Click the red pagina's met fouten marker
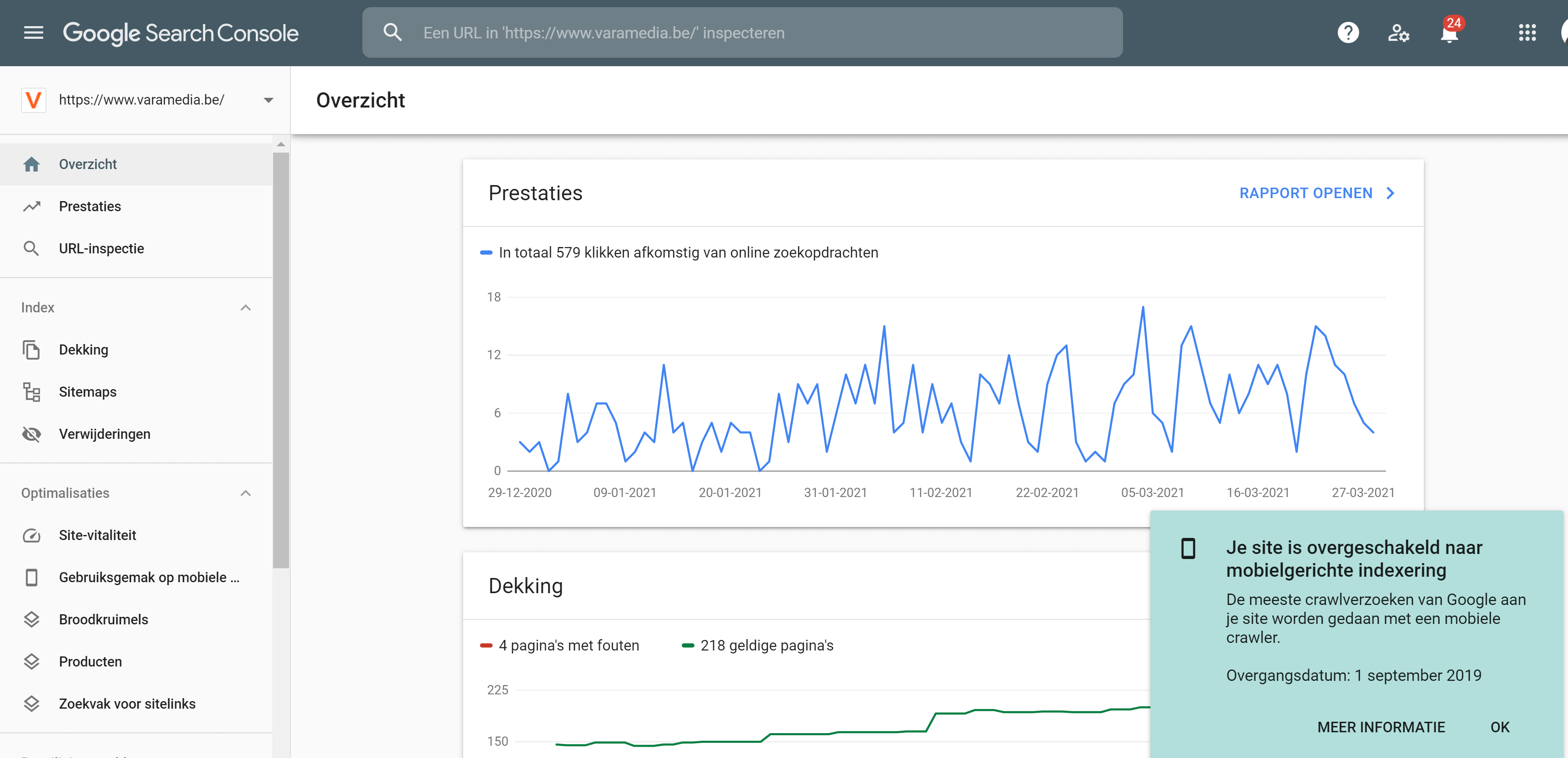Screen dimensions: 1568x758 (486, 645)
